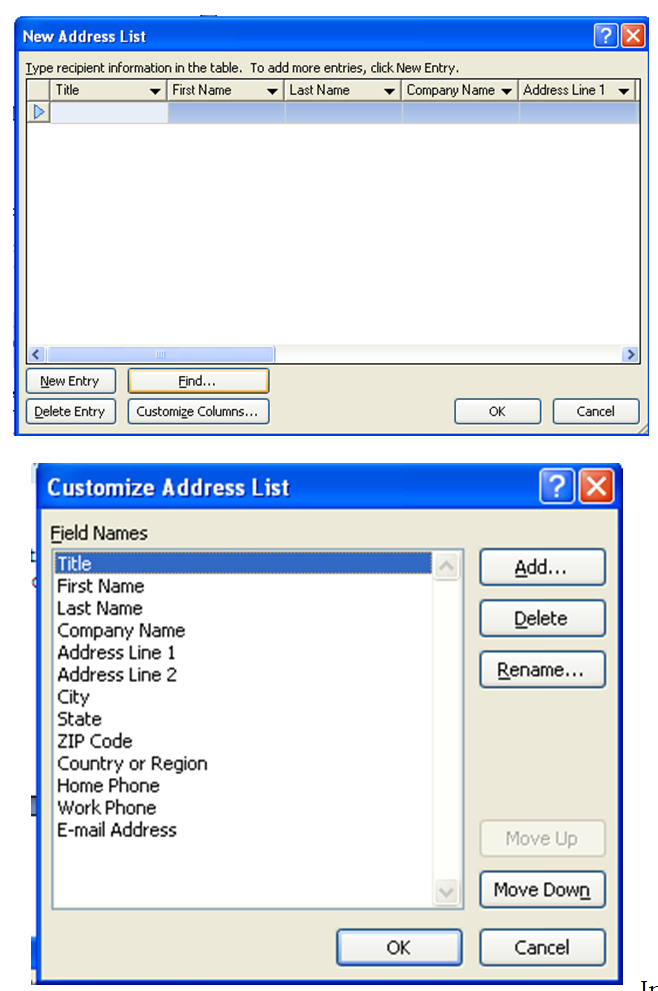Expand the Company Name column dropdown
The width and height of the screenshot is (658, 991).
coord(507,91)
